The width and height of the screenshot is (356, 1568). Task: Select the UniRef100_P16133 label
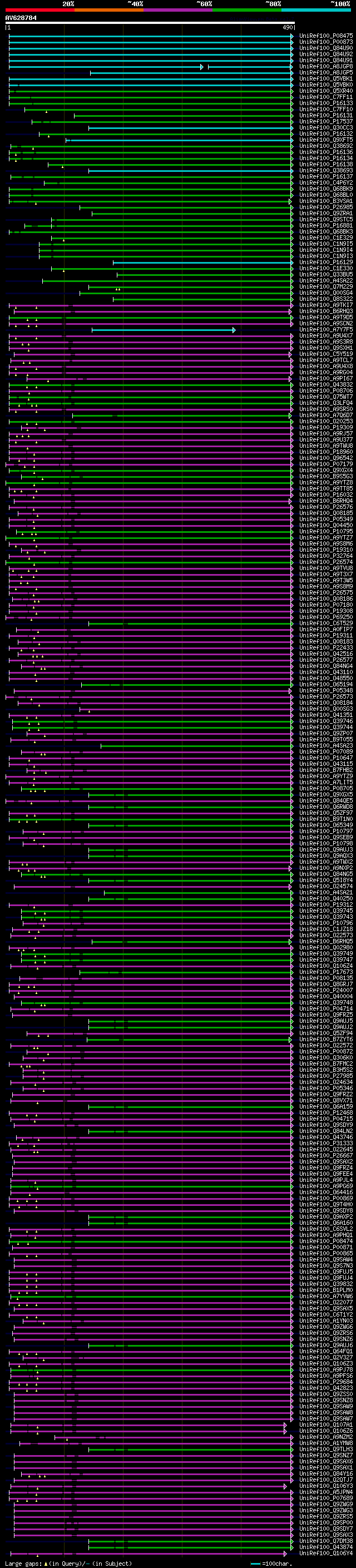(x=326, y=103)
